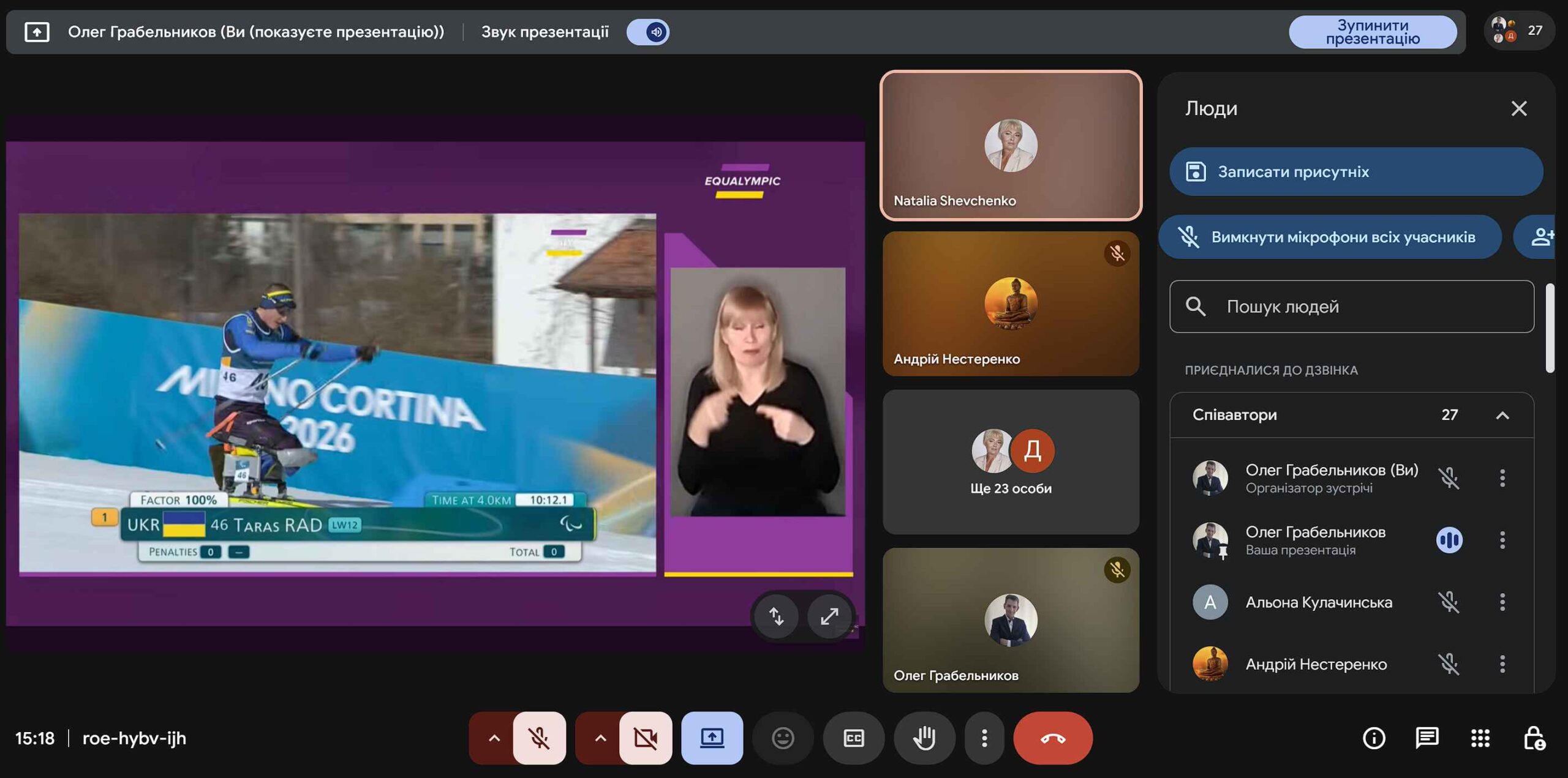
Task: Open host controls lock icon
Action: point(1534,738)
